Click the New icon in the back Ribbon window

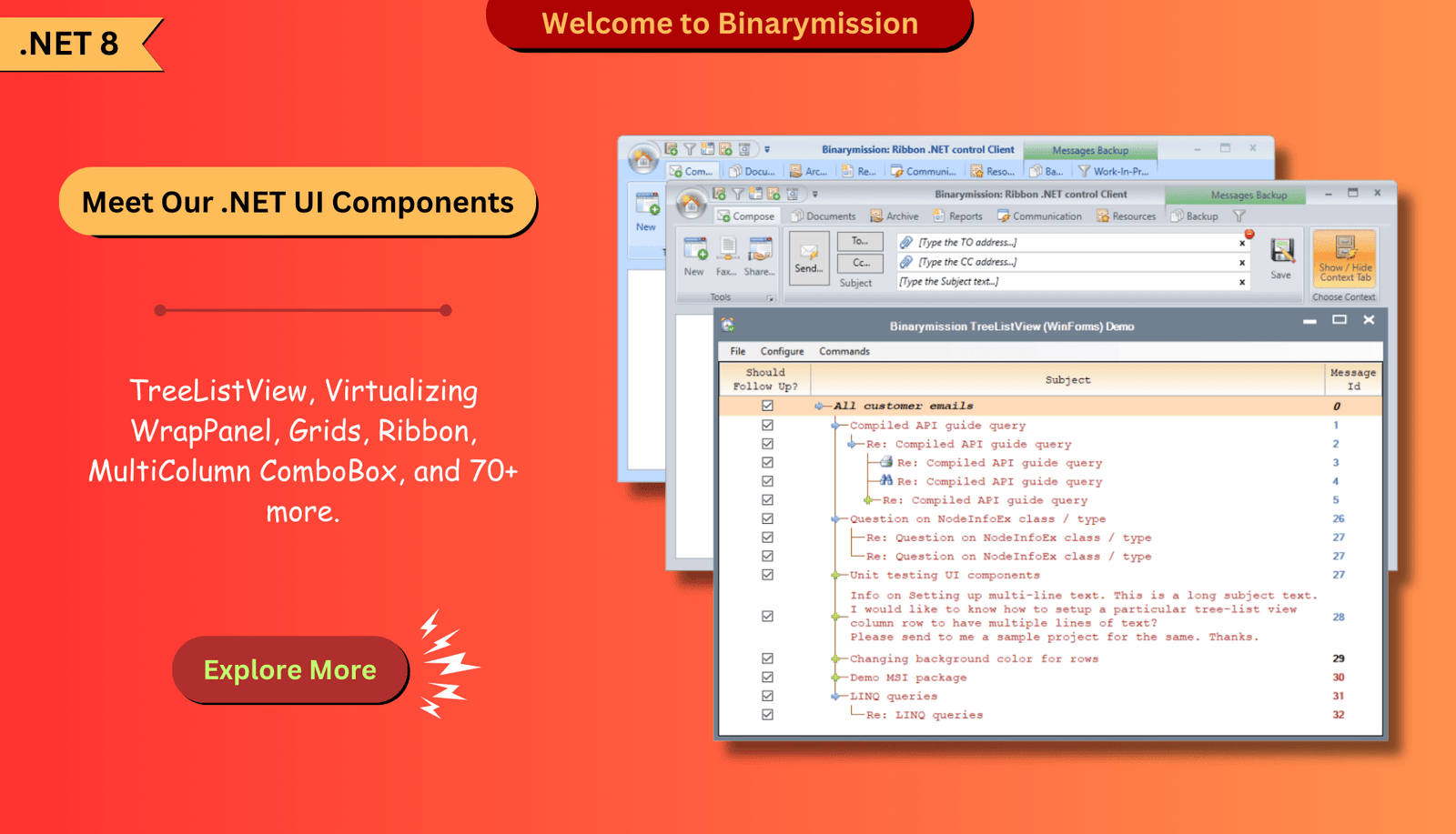pyautogui.click(x=648, y=204)
